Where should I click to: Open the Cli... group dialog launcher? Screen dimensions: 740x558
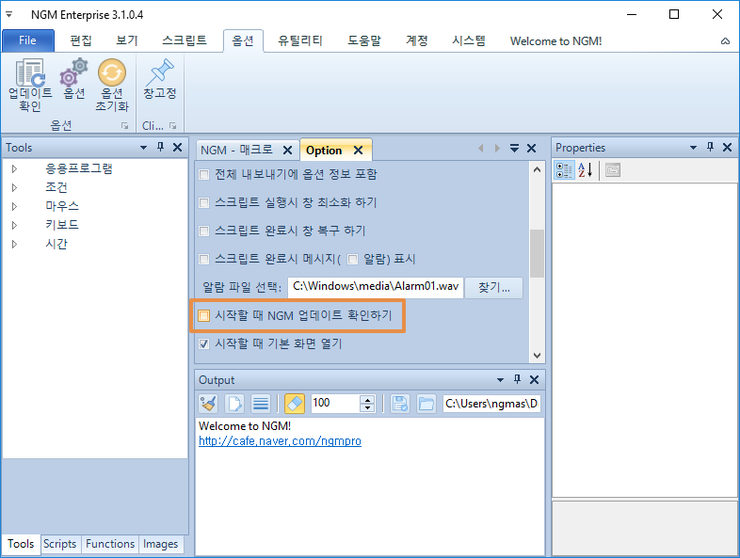(173, 126)
